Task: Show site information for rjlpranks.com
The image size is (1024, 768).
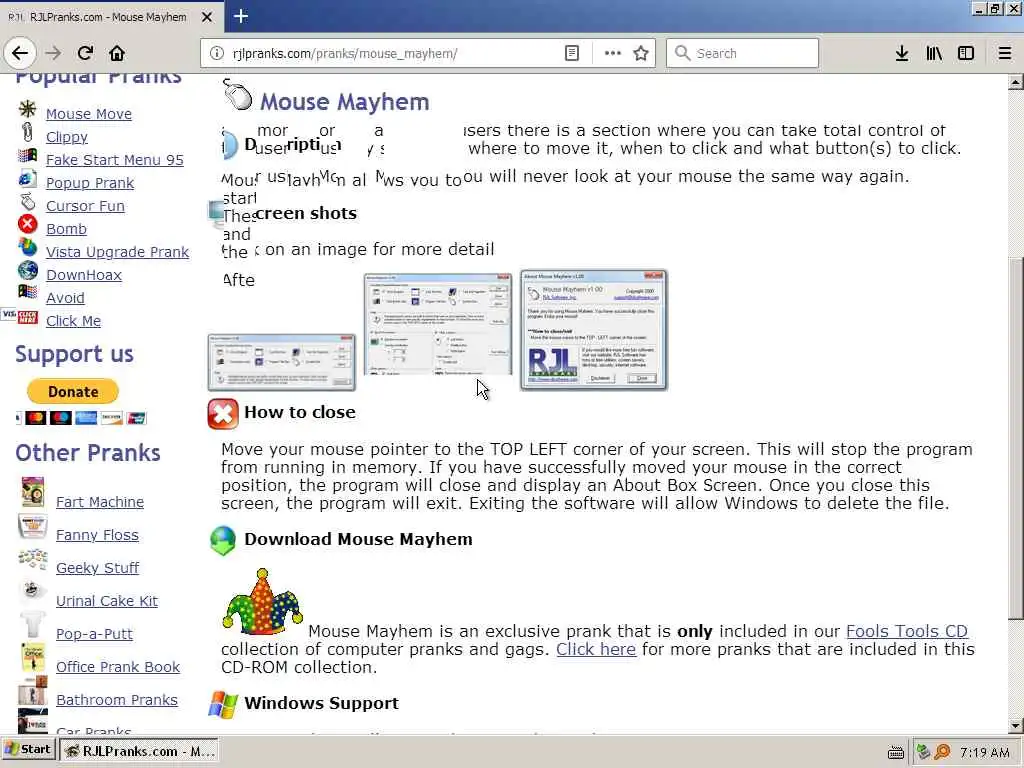Action: pyautogui.click(x=216, y=53)
